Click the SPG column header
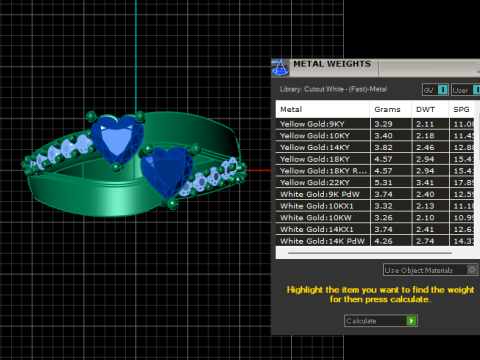Image resolution: width=480 pixels, height=360 pixels. pos(462,109)
